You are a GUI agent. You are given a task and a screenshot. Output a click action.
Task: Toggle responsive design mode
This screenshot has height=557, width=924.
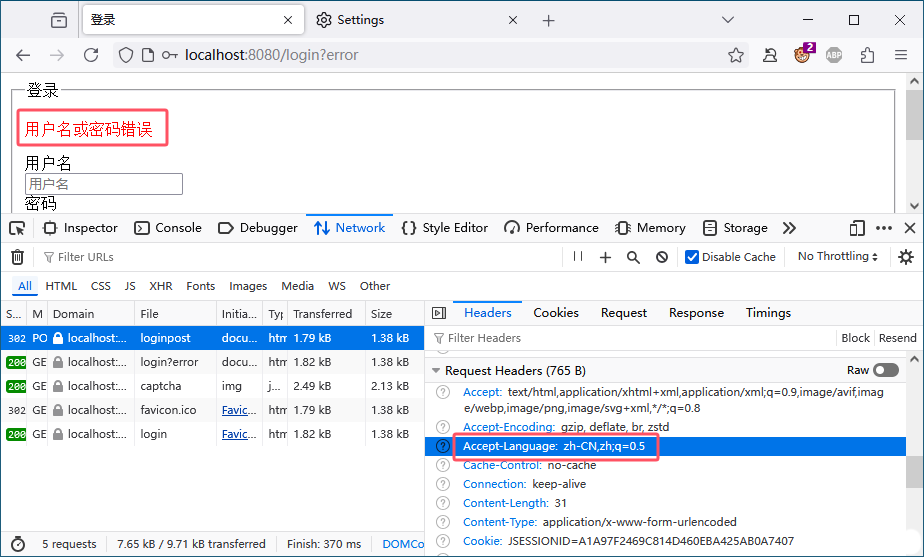(857, 228)
